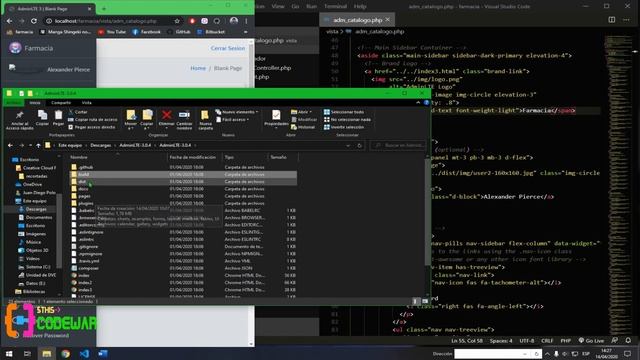Screen dimensions: 640x360
Task: Open the Abrir dropdown in ribbon
Action: coord(302,112)
